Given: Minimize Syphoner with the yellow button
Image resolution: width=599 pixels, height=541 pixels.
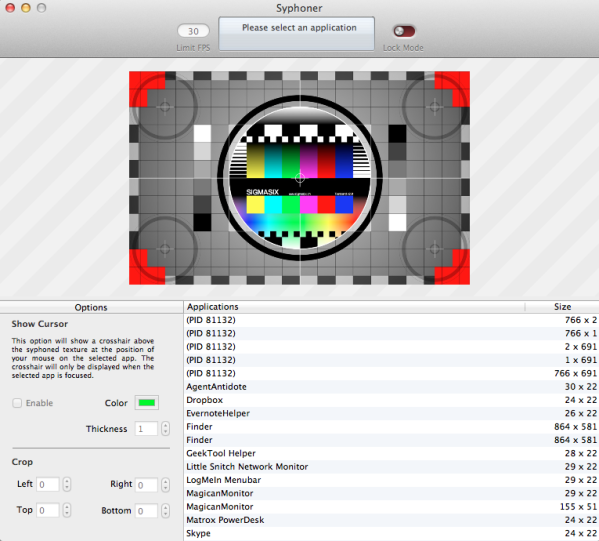Looking at the screenshot, I should [26, 8].
